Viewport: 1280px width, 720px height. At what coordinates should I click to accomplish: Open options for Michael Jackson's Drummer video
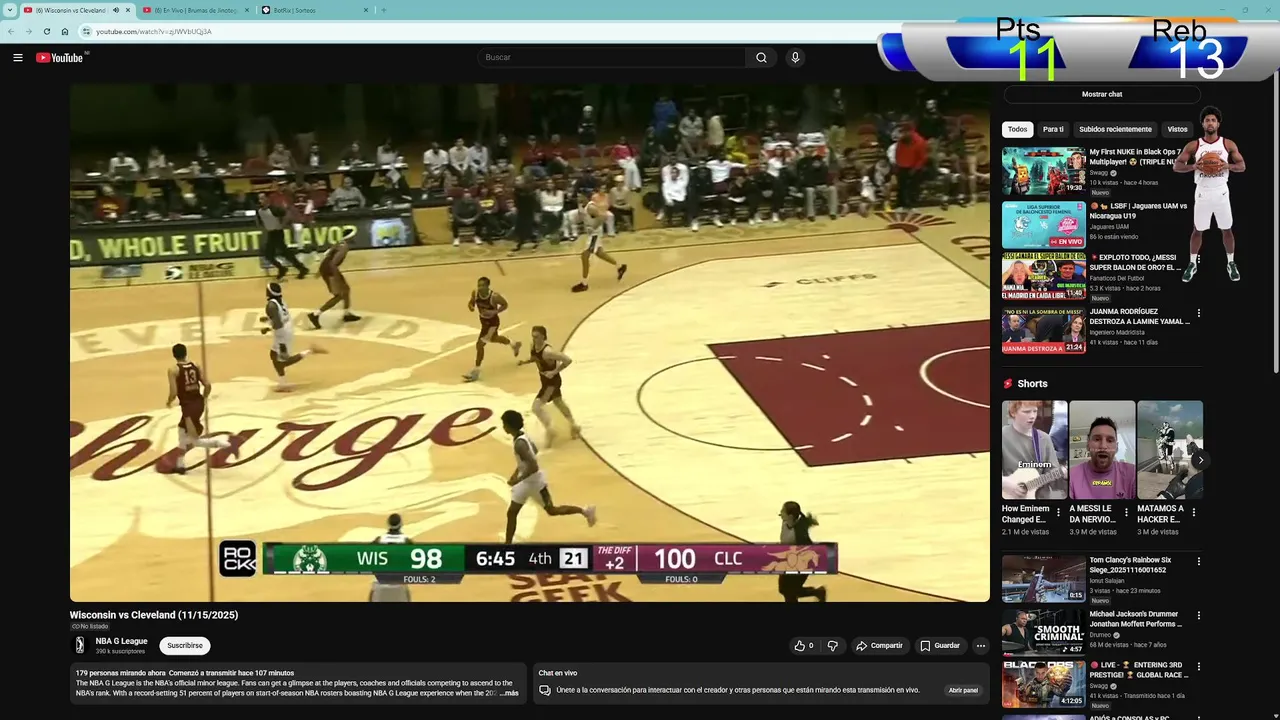(x=1198, y=616)
